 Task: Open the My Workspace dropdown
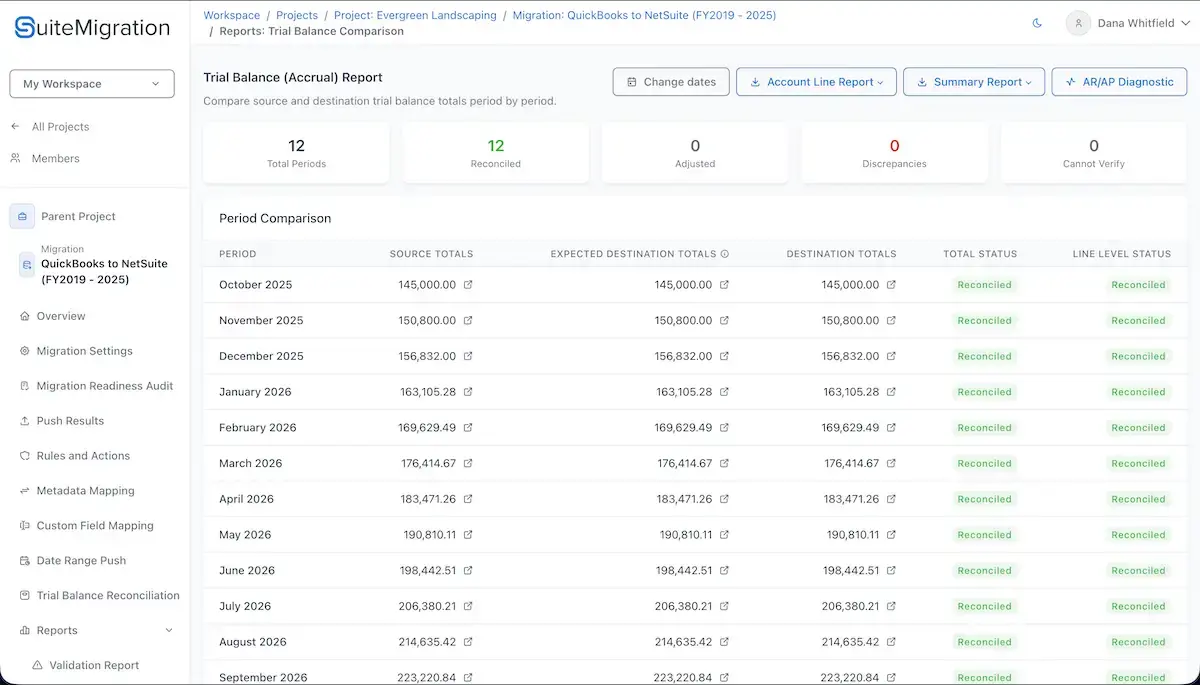(x=92, y=84)
